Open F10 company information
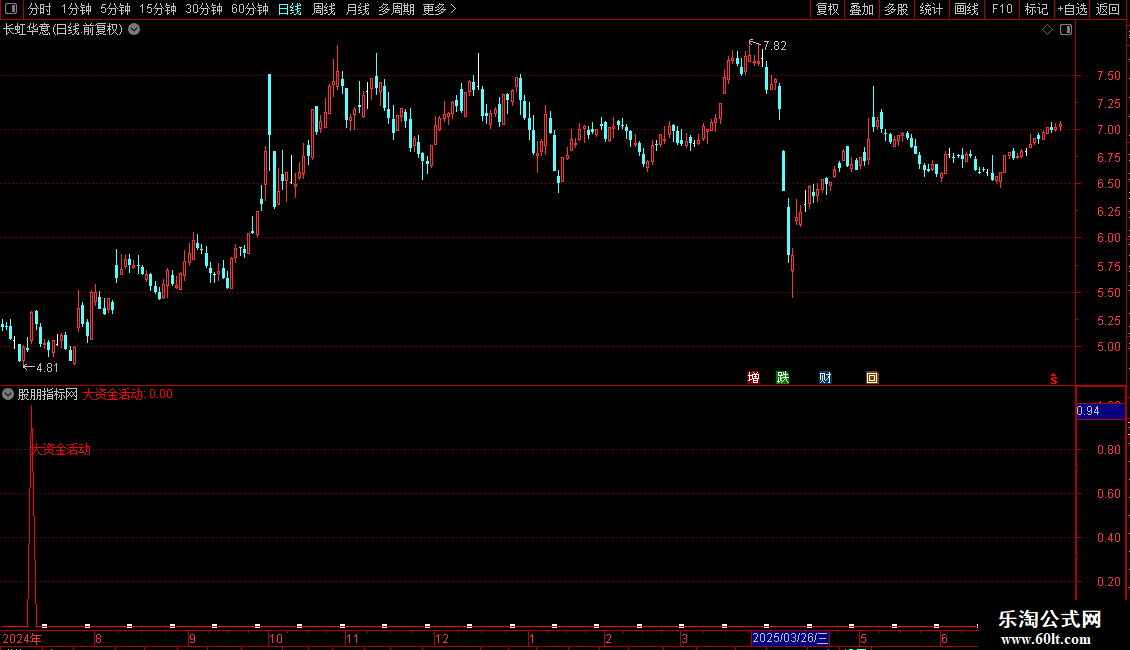Image resolution: width=1130 pixels, height=650 pixels. pos(1002,9)
